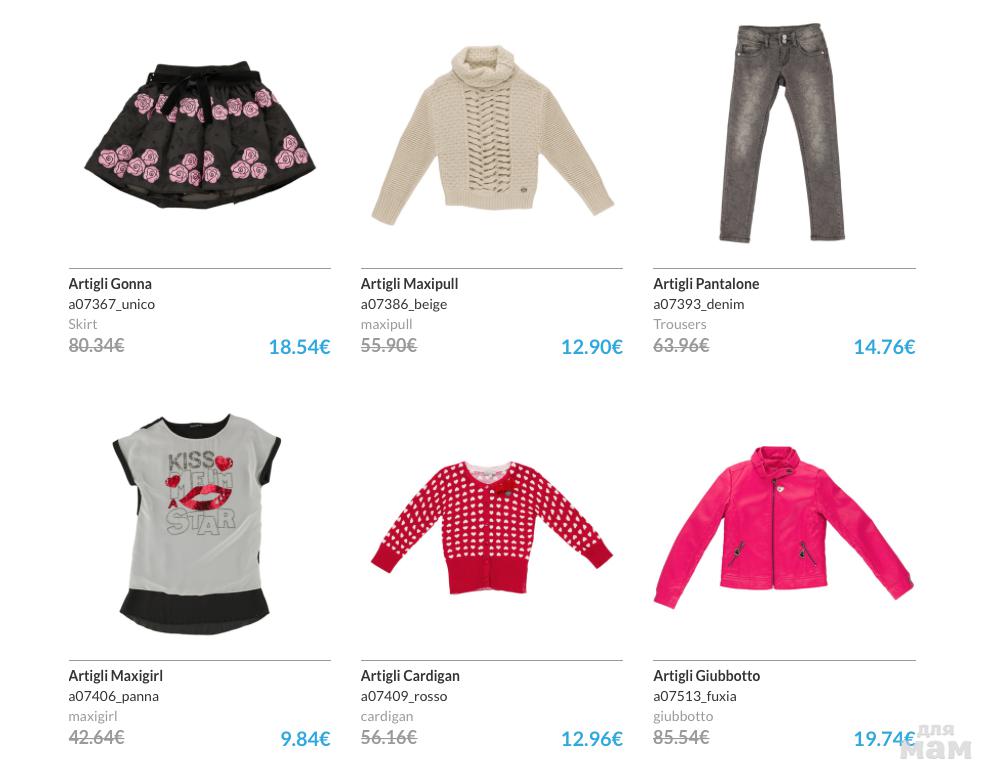
Task: Click the crossed-out 85.54€ price
Action: [681, 737]
